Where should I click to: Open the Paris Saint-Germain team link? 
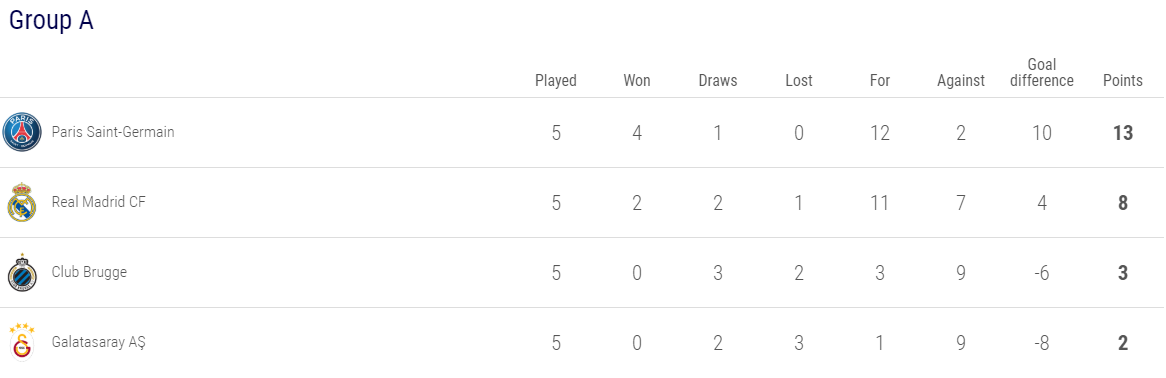(113, 132)
